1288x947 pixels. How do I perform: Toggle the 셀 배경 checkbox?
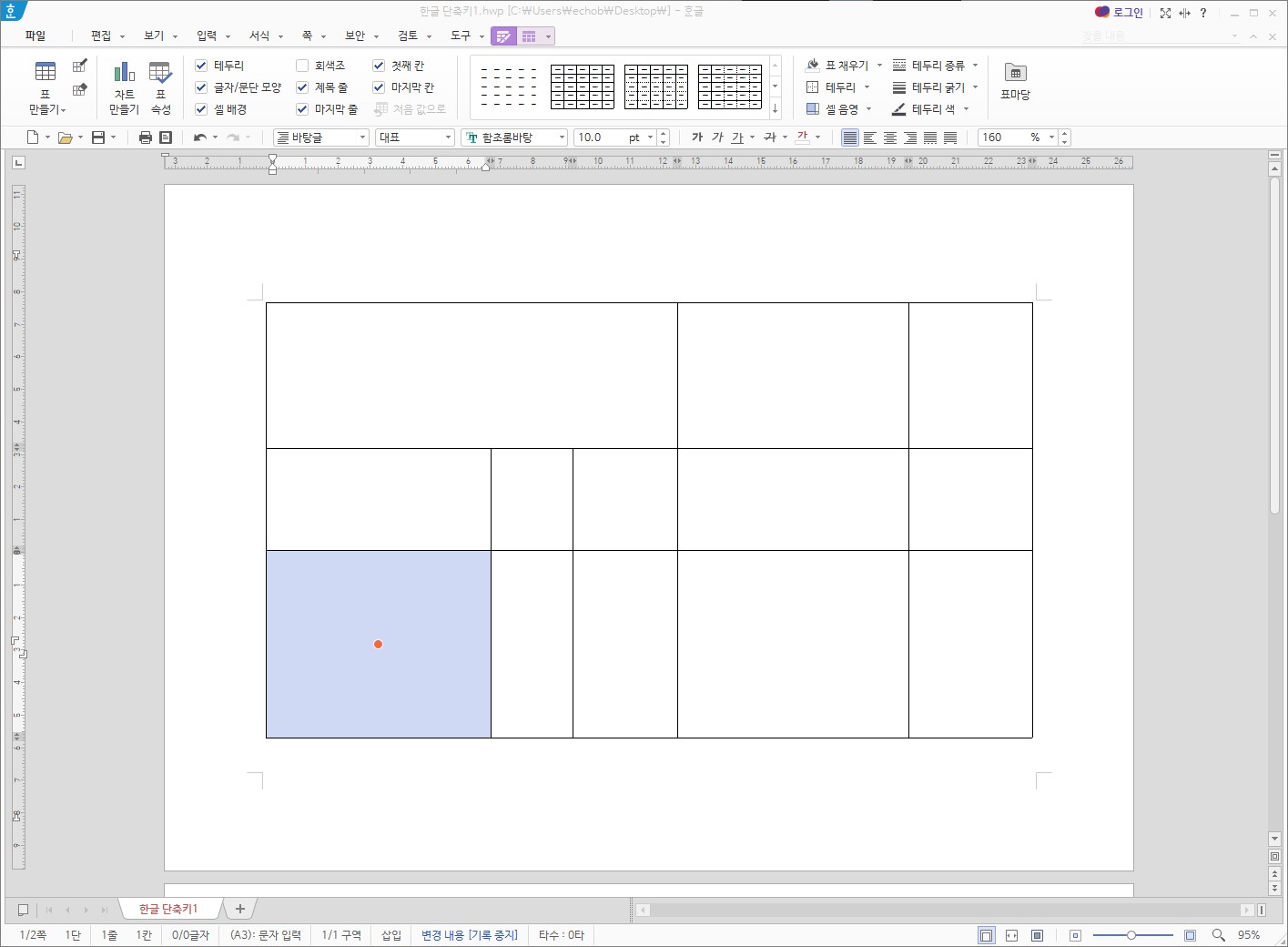pyautogui.click(x=202, y=109)
